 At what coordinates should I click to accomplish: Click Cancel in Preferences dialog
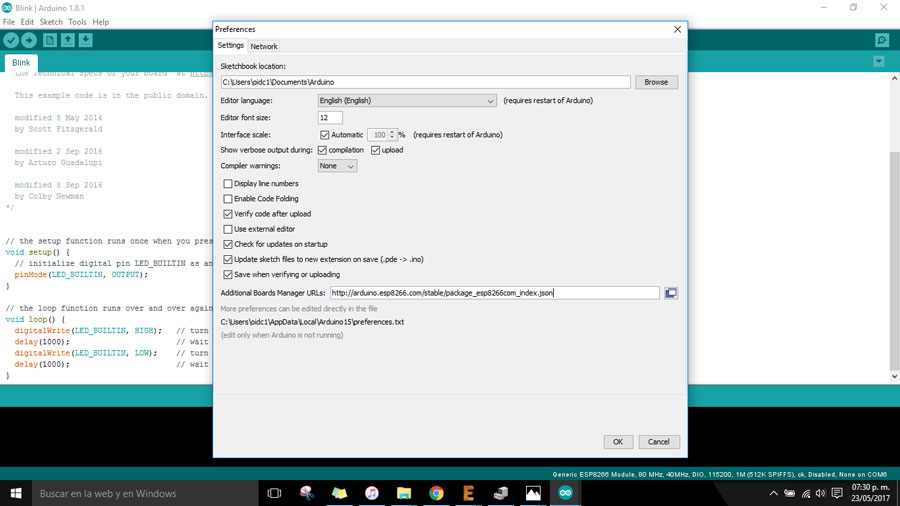pos(658,442)
